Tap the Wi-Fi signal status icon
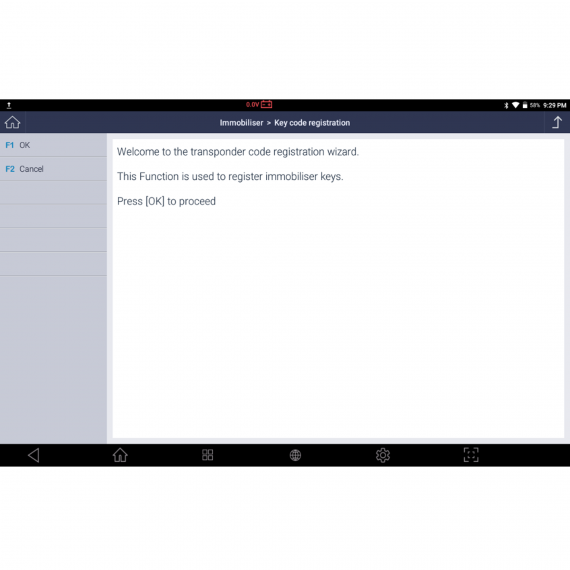Image resolution: width=570 pixels, height=570 pixels. pyautogui.click(x=515, y=105)
